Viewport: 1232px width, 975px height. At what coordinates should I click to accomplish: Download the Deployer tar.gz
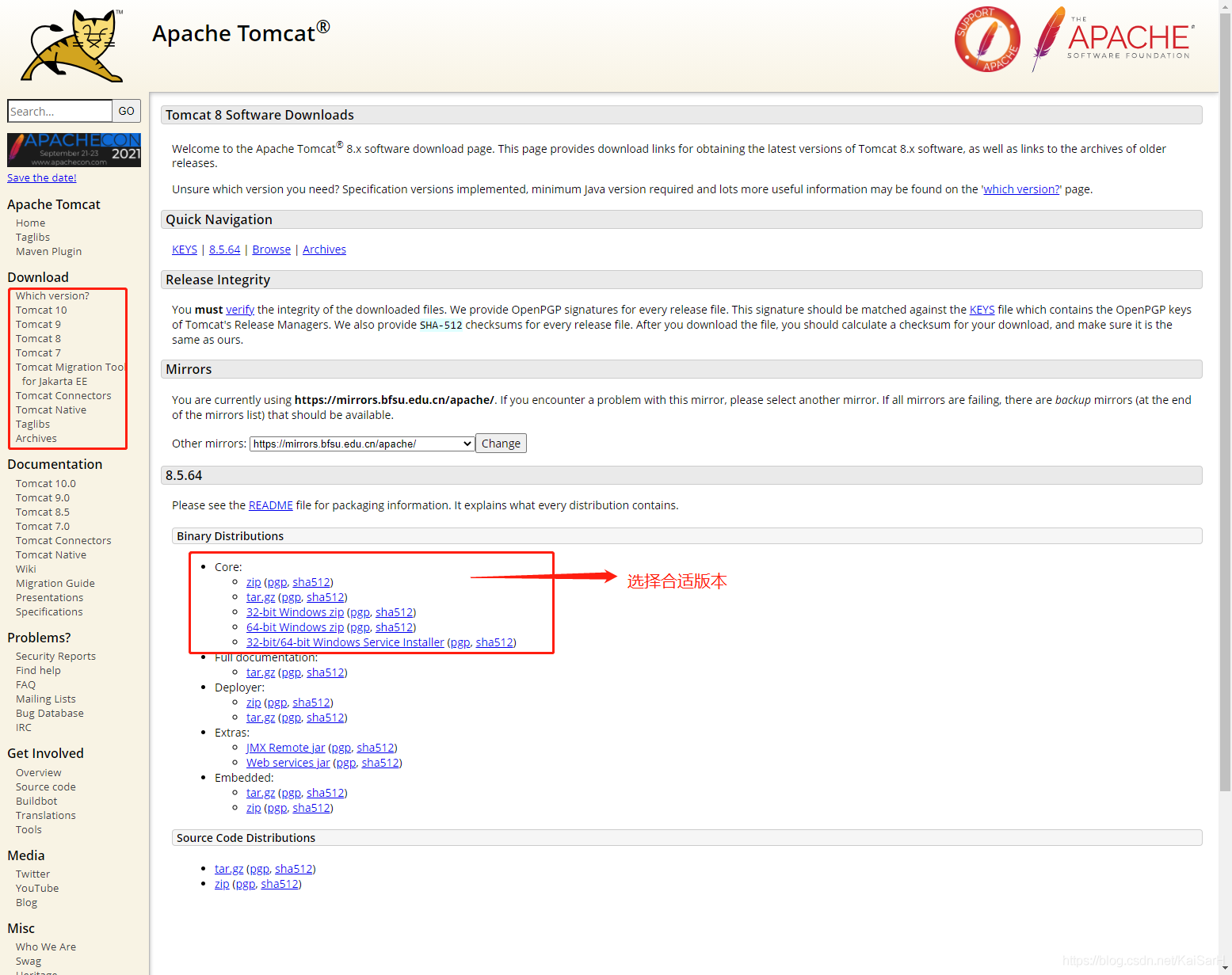[261, 718]
